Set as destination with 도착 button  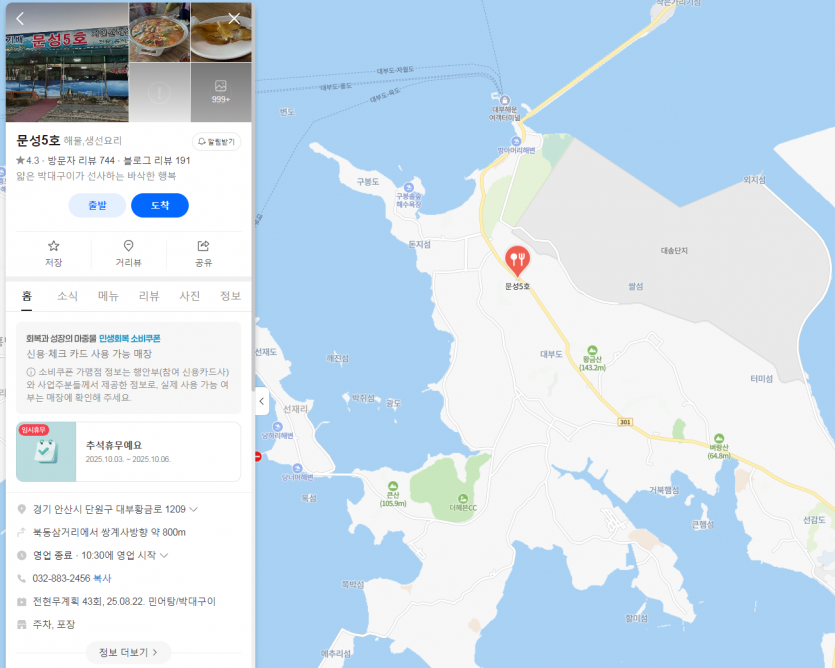160,205
